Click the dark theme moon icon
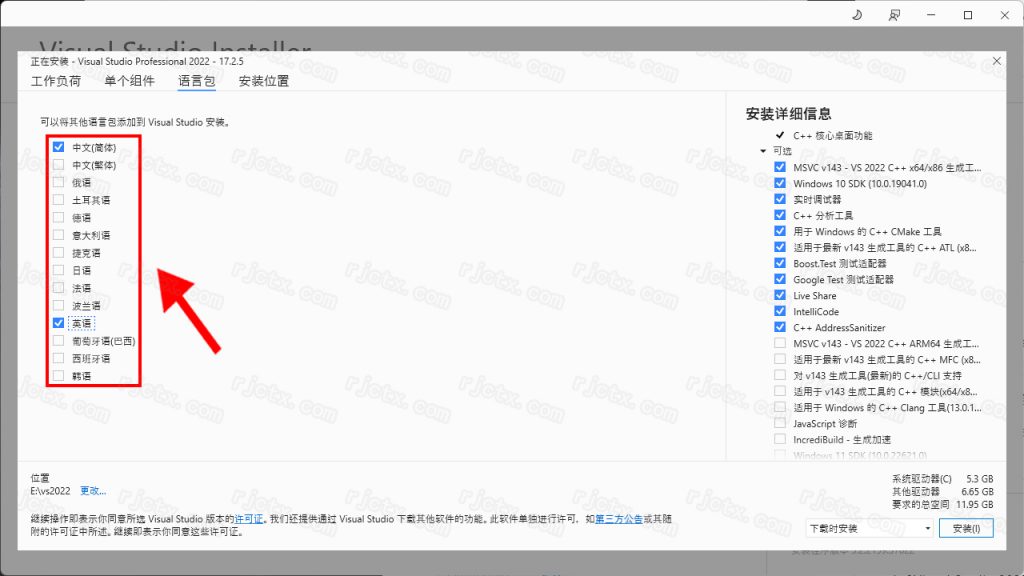 tap(858, 15)
